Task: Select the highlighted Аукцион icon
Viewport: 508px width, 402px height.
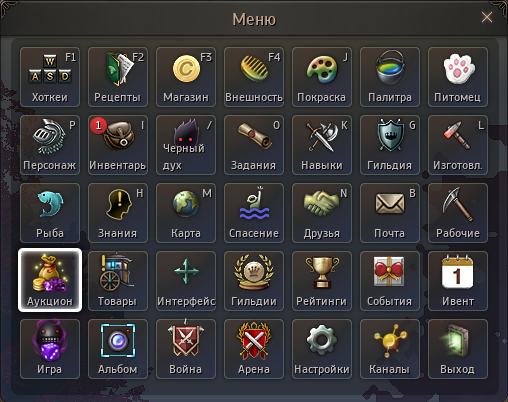Action: coord(50,280)
